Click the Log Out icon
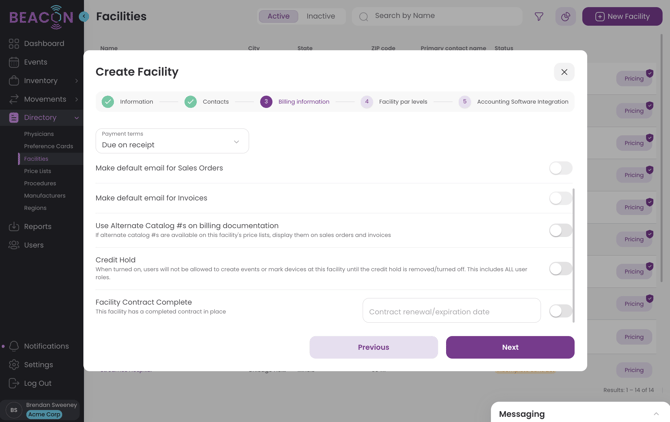The height and width of the screenshot is (422, 670). tap(14, 383)
